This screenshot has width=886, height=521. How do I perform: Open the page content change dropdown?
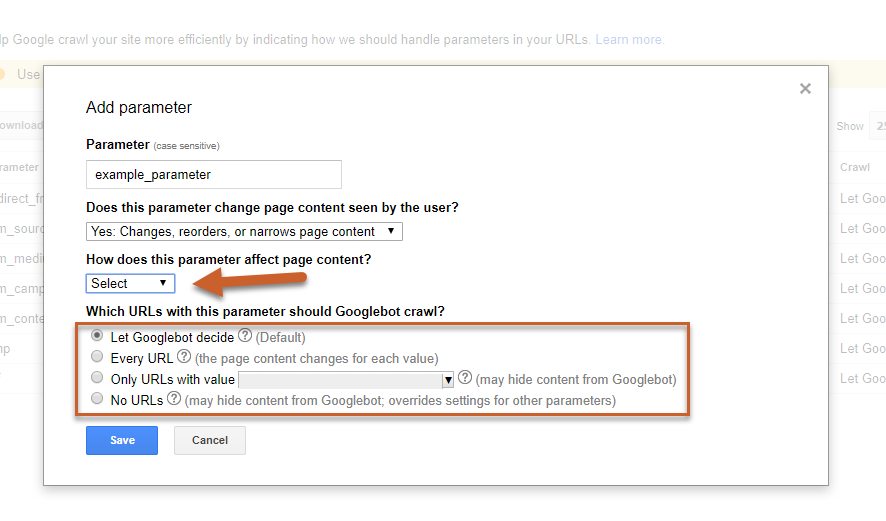(244, 231)
